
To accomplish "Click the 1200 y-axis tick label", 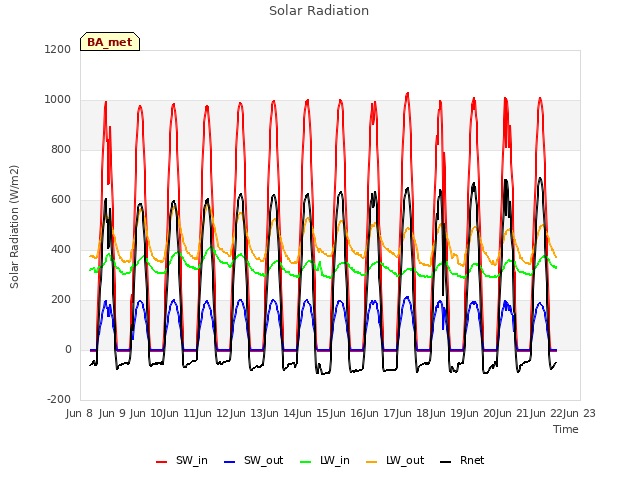I will [x=58, y=49].
